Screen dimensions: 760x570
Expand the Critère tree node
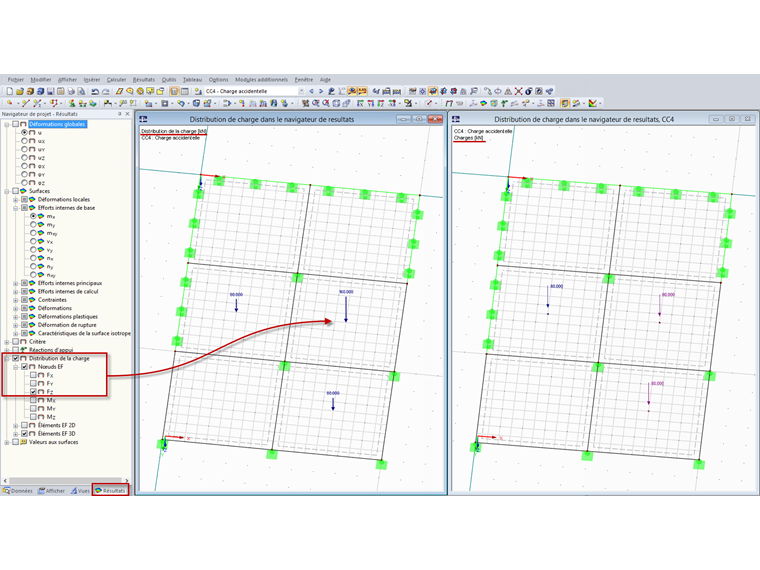[7, 342]
